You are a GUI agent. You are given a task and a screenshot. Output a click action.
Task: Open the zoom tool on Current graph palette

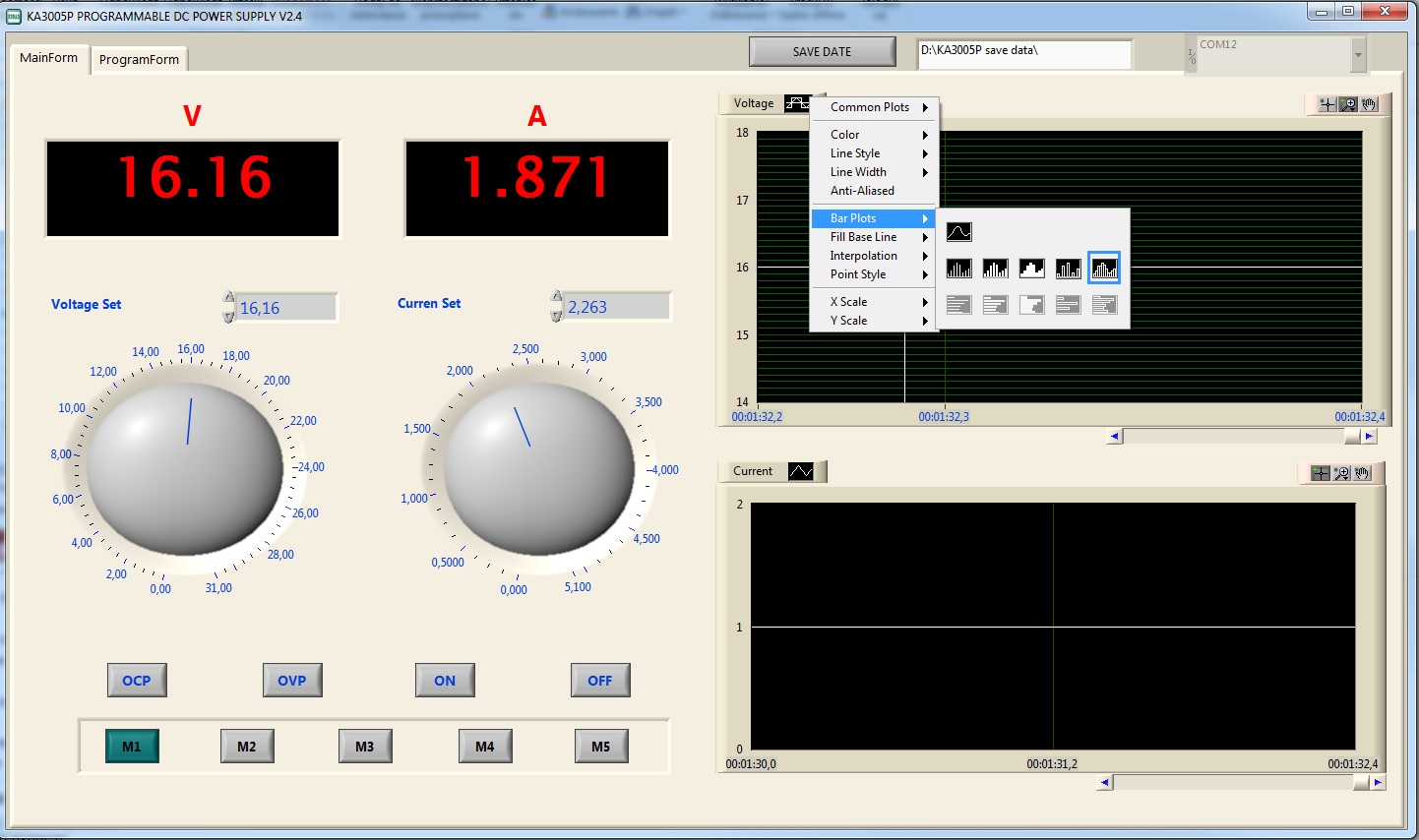[1342, 473]
